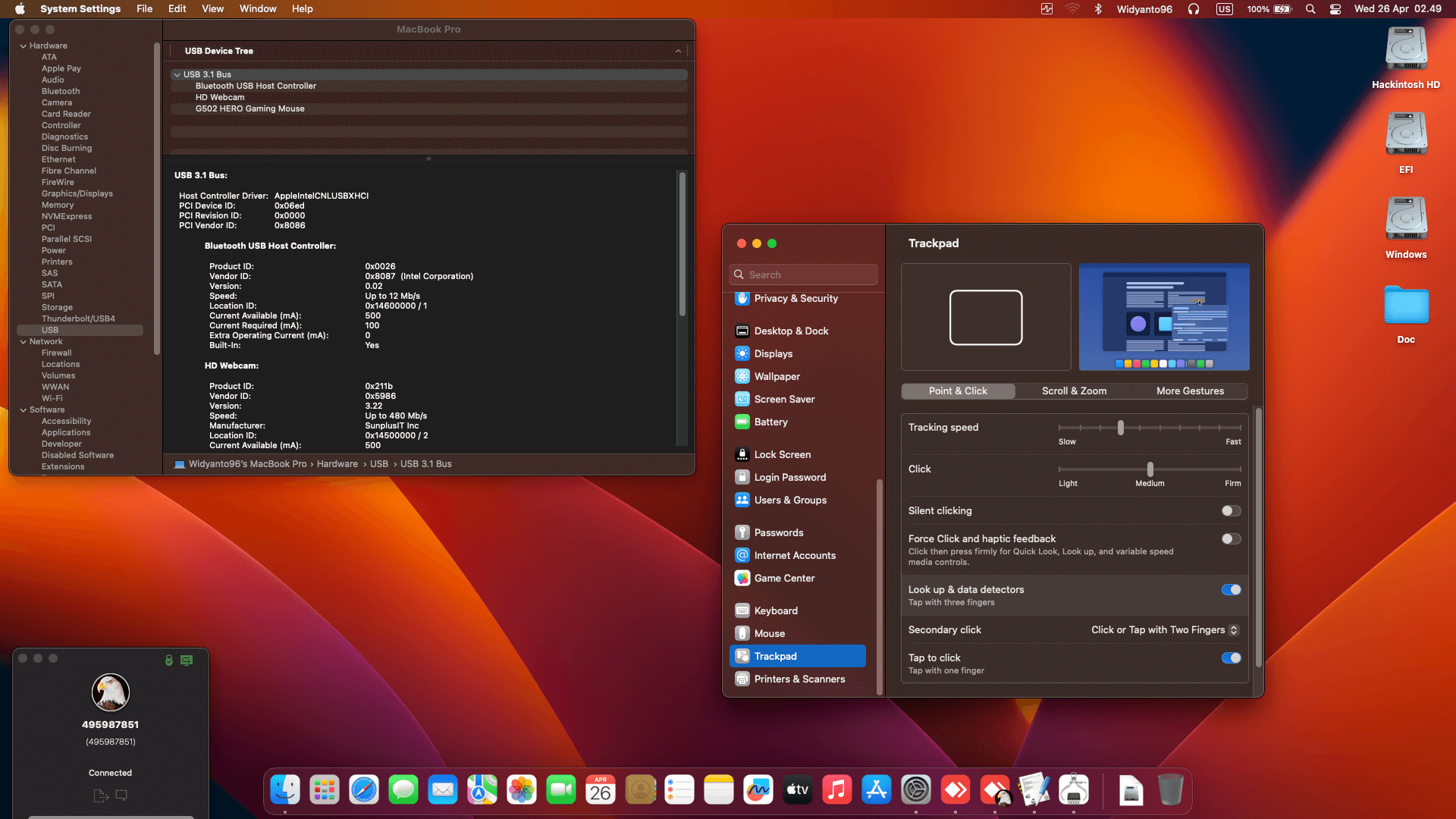This screenshot has width=1456, height=819.
Task: Open Music app in the Dock
Action: [x=837, y=790]
